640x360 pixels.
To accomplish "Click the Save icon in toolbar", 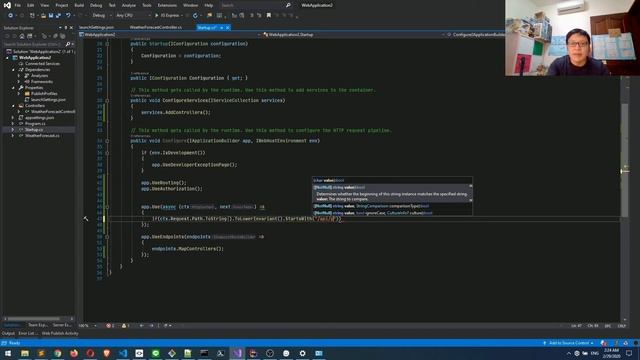I will pos(51,16).
